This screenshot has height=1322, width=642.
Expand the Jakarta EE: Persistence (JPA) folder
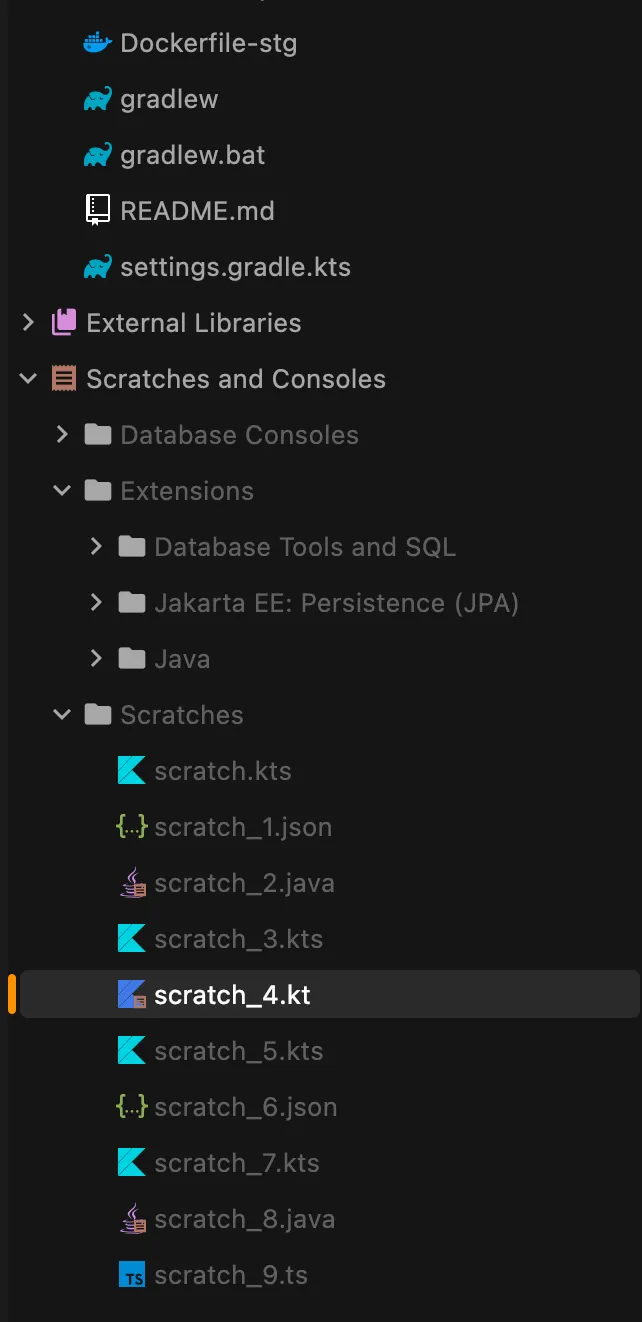97,603
